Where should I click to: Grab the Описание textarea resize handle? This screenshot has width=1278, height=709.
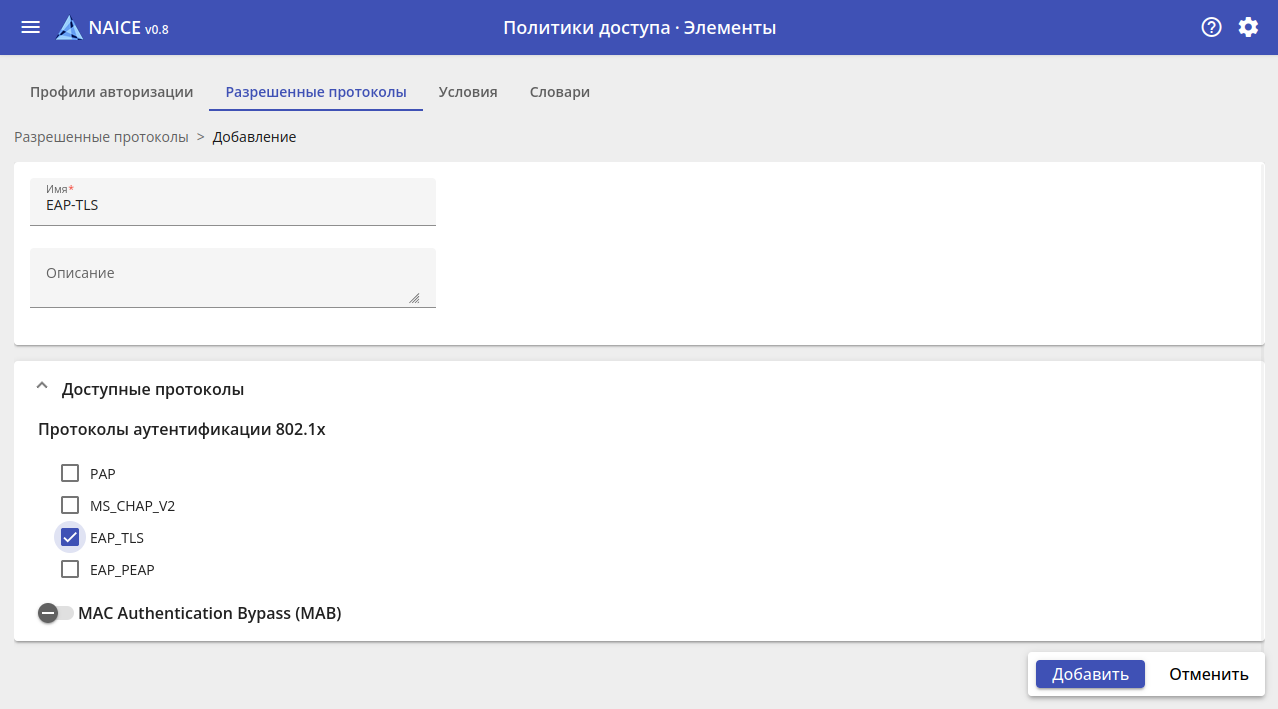tap(414, 297)
